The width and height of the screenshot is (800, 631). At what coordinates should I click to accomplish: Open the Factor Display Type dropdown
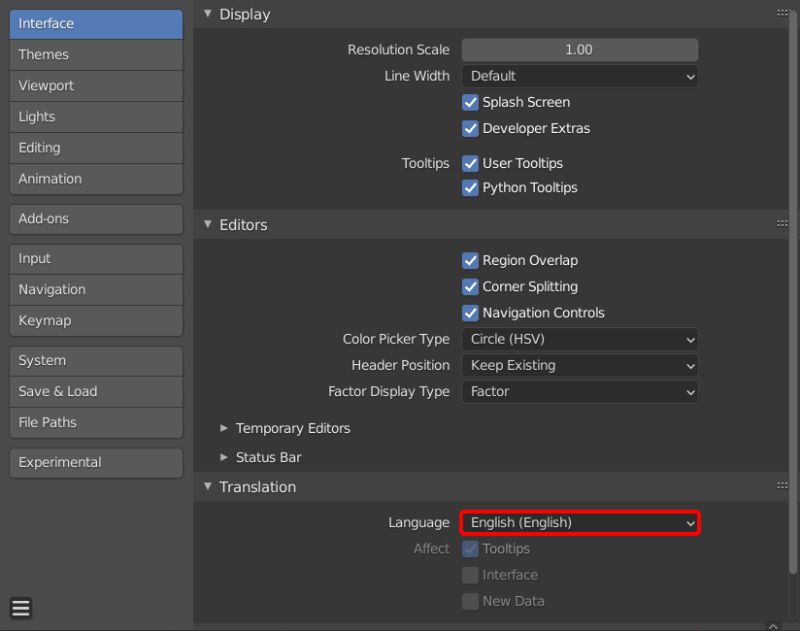pos(580,391)
